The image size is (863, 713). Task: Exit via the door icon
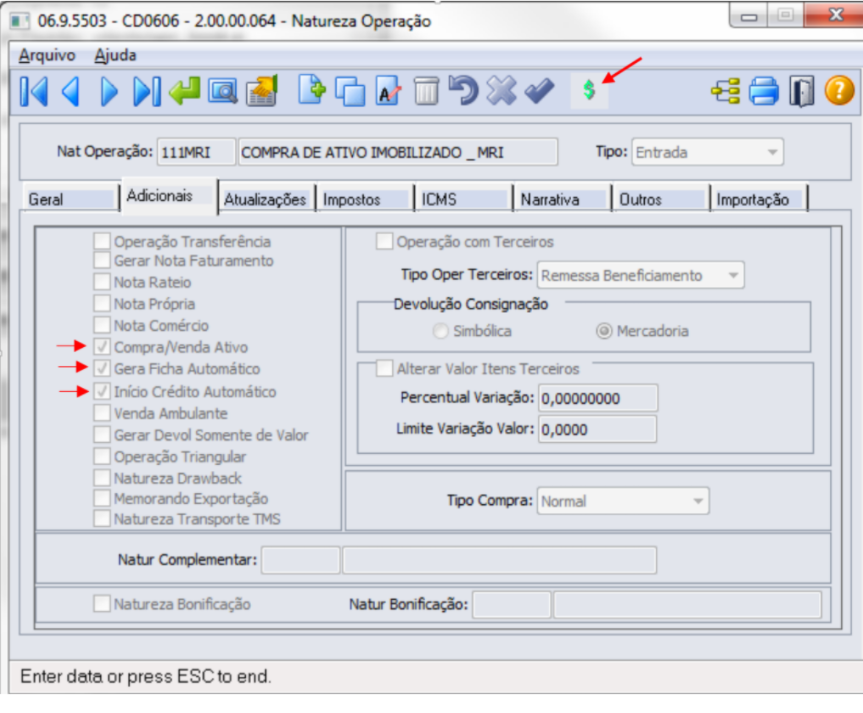(x=801, y=91)
